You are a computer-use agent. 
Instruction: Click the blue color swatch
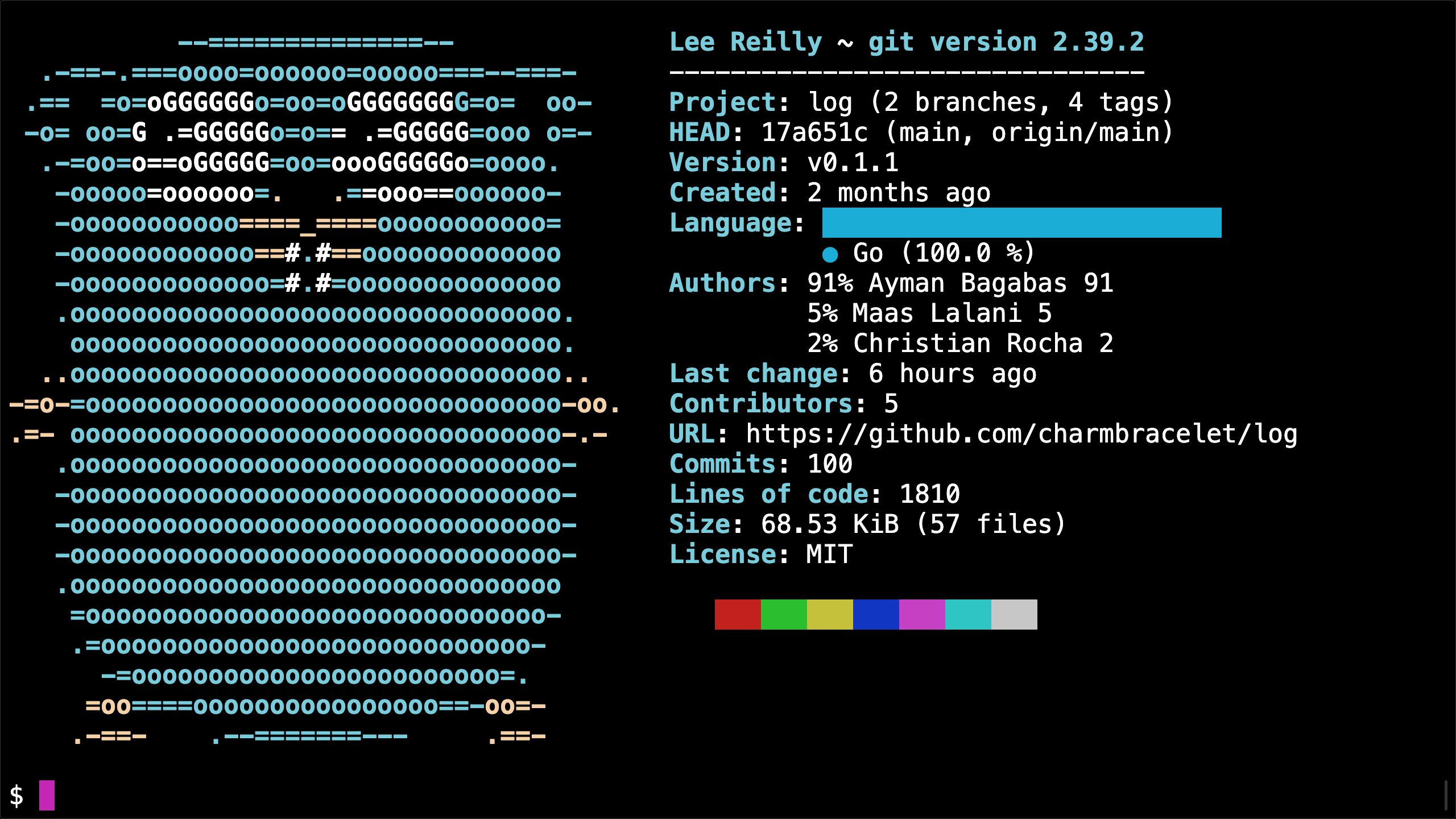point(876,614)
